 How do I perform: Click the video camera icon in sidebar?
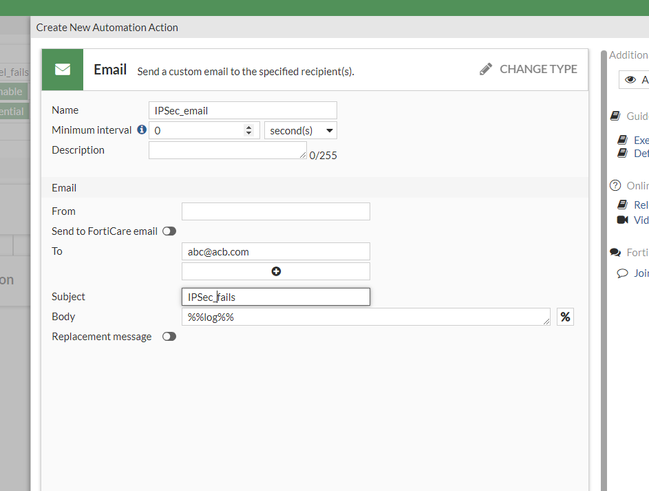(x=622, y=220)
